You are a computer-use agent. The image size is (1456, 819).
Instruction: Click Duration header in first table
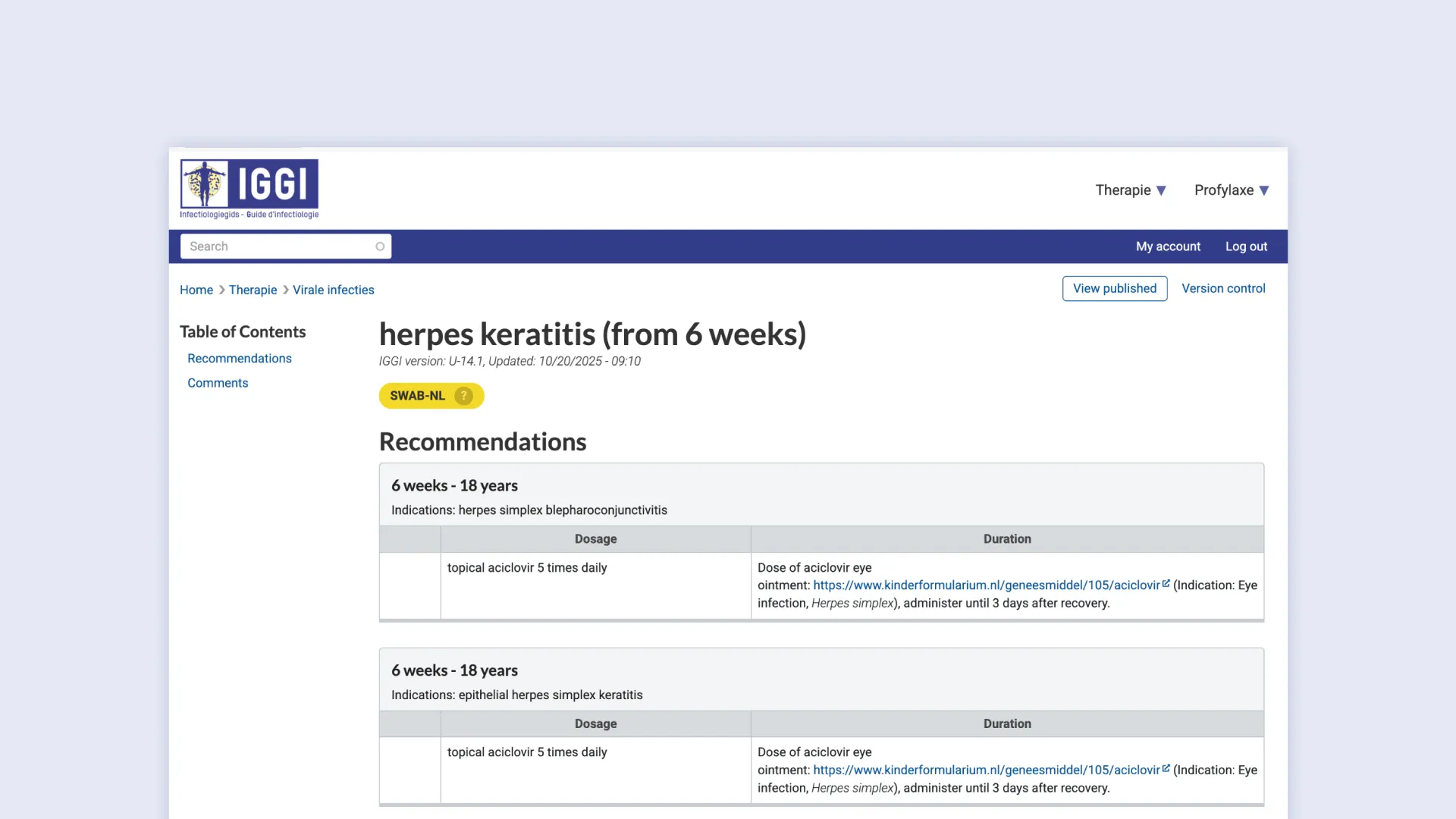1007,539
